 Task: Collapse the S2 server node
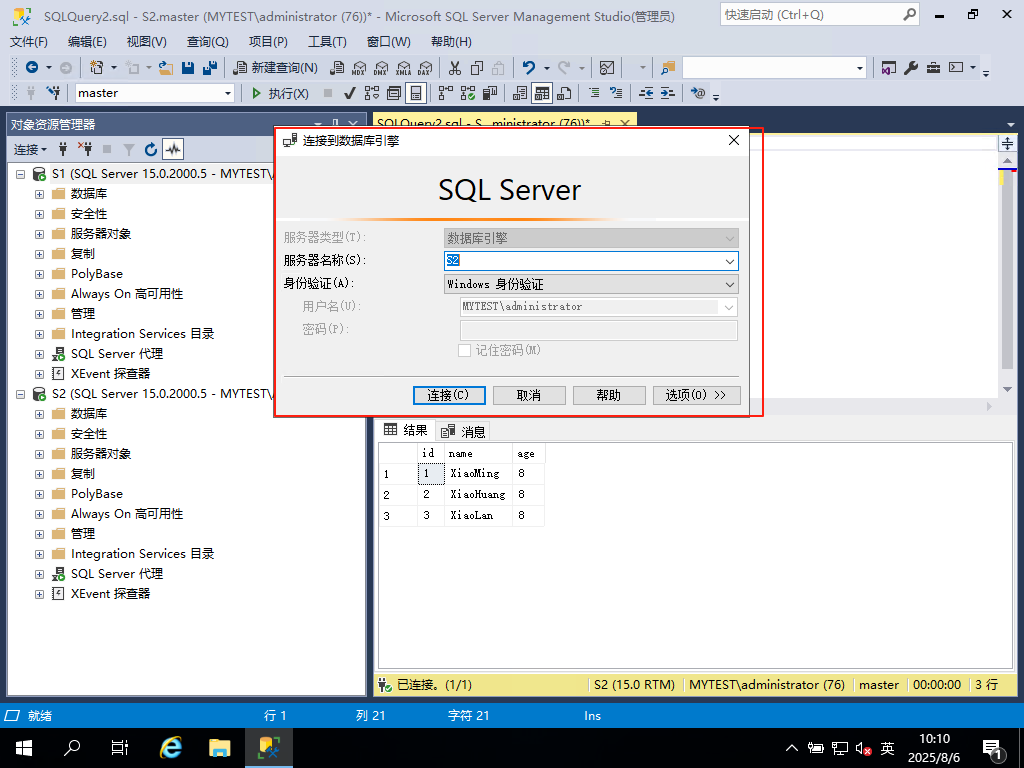pos(21,394)
